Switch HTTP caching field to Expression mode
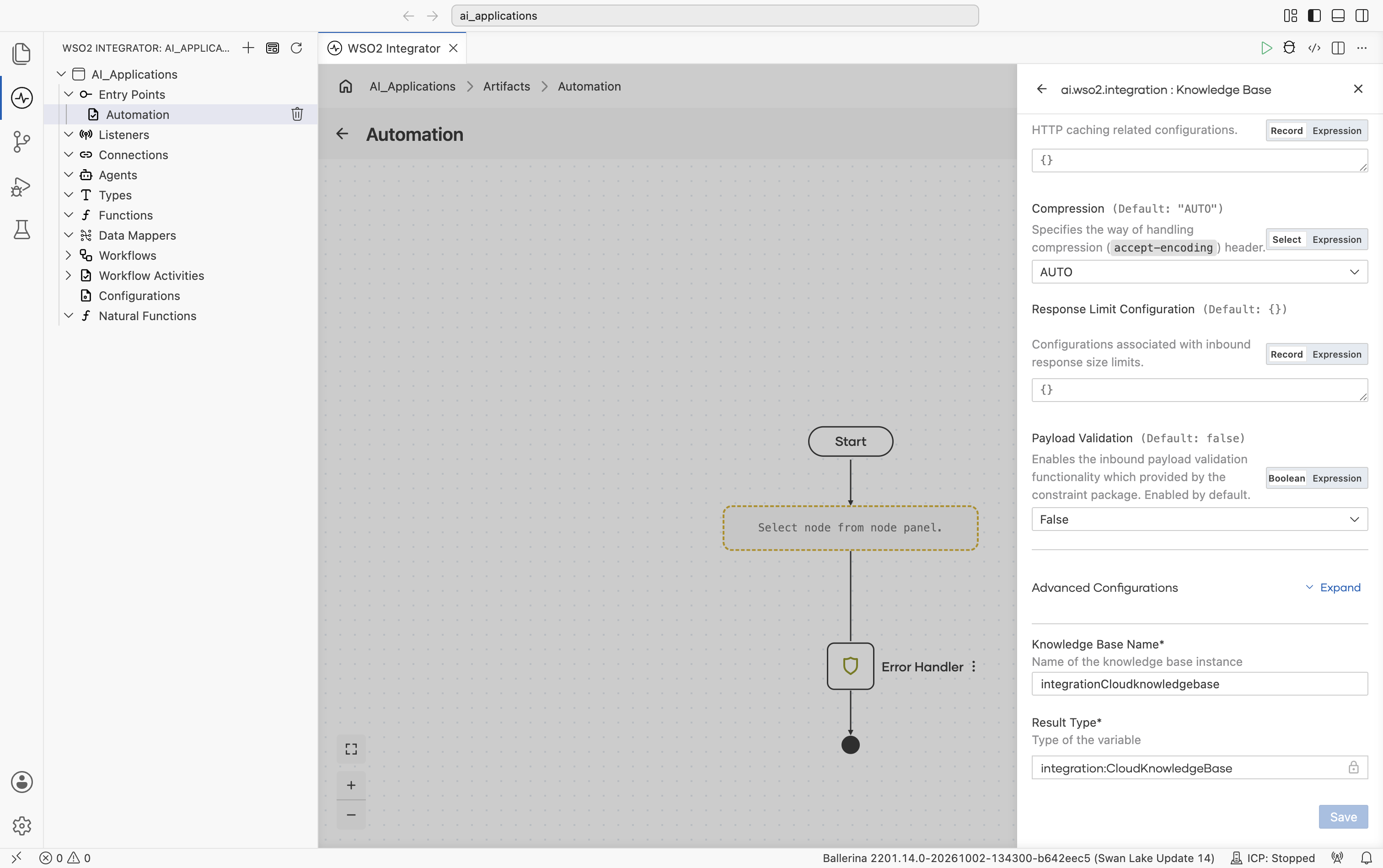Screen dimensions: 1383x868 tap(1336, 130)
